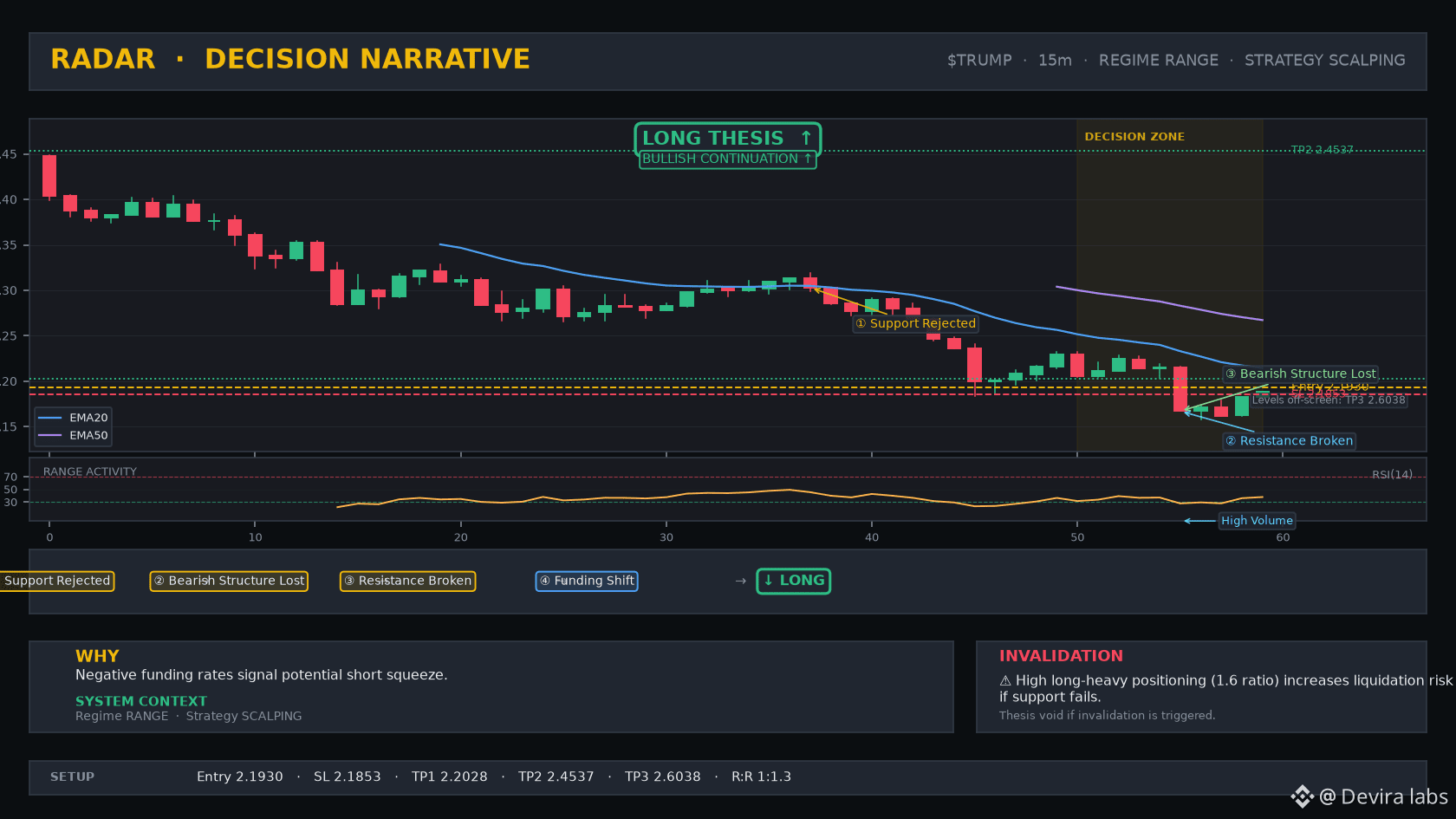Click the Support Rejected chart annotation
The width and height of the screenshot is (1456, 819).
[x=915, y=323]
